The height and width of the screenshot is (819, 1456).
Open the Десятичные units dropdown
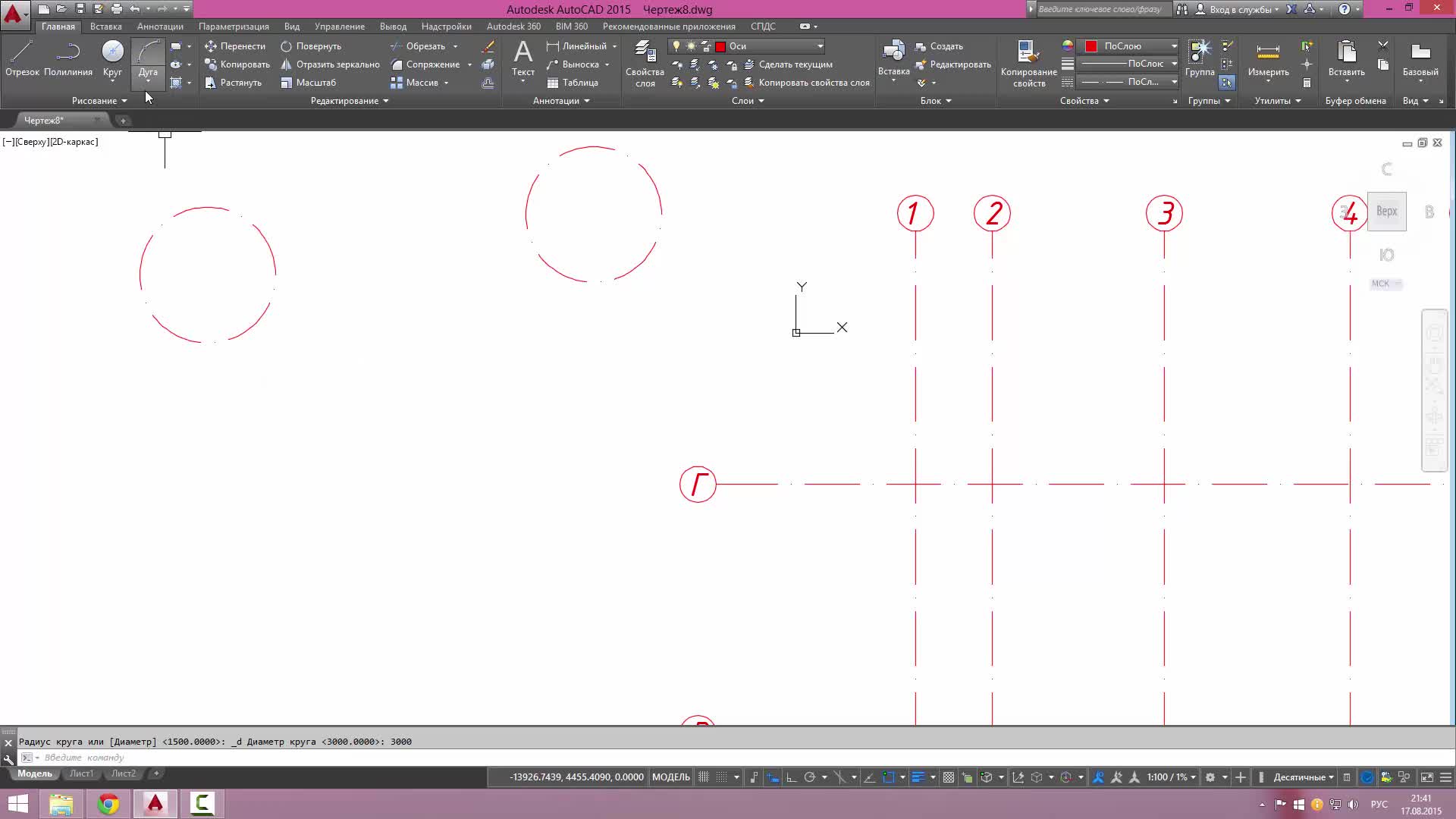(x=1304, y=777)
